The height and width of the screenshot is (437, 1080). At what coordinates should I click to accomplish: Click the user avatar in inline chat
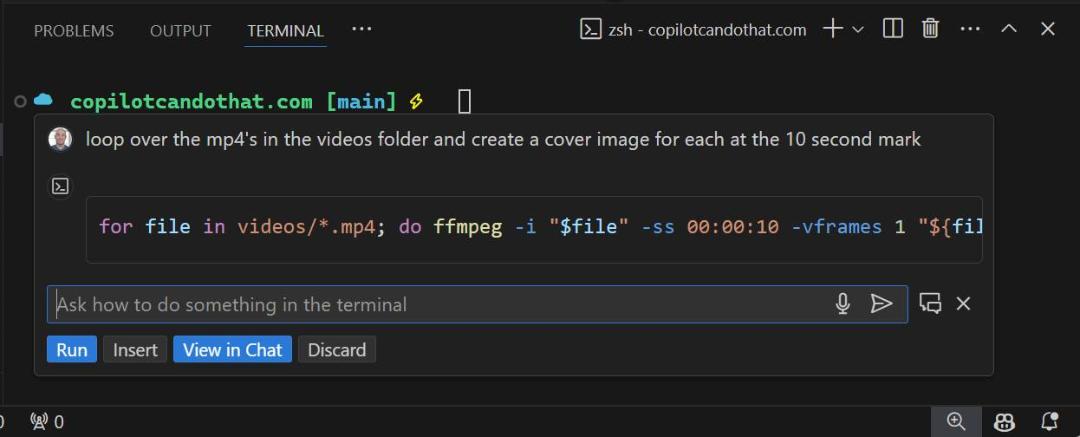tap(60, 140)
